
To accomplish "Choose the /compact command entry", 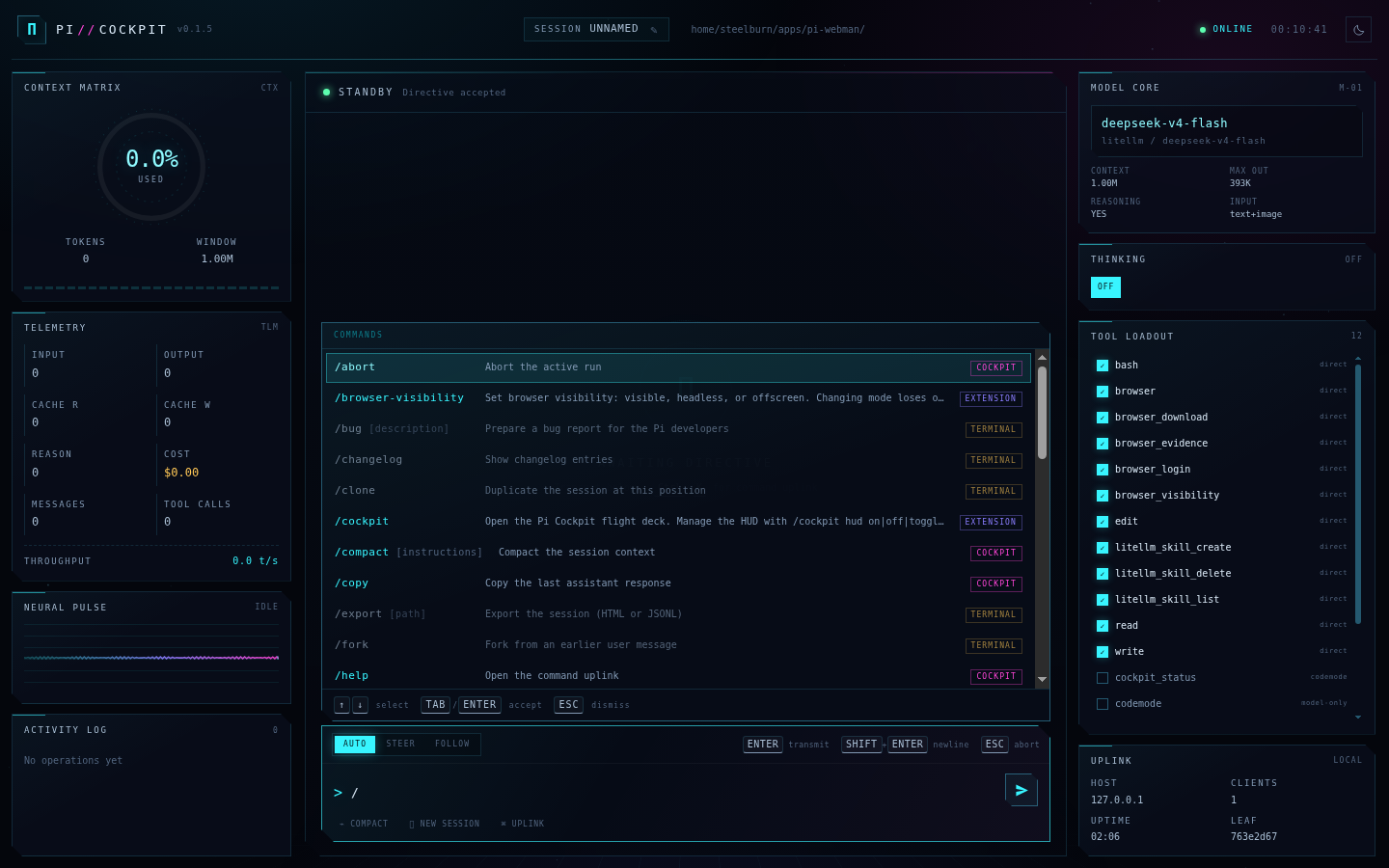I will click(678, 553).
